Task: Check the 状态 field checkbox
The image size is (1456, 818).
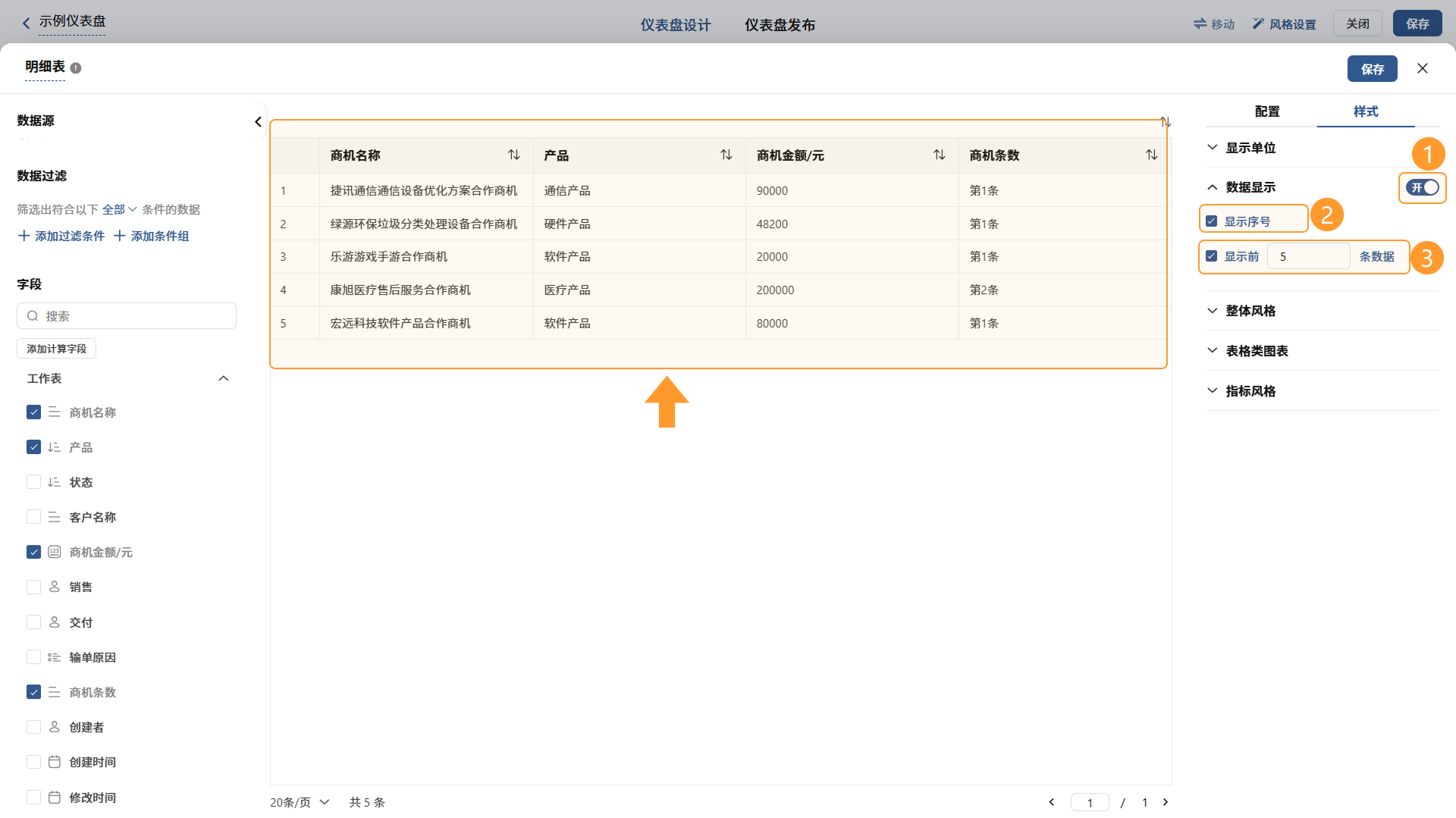Action: pyautogui.click(x=33, y=482)
